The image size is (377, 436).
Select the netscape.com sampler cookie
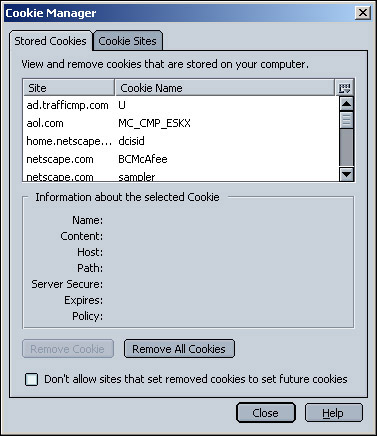point(180,176)
